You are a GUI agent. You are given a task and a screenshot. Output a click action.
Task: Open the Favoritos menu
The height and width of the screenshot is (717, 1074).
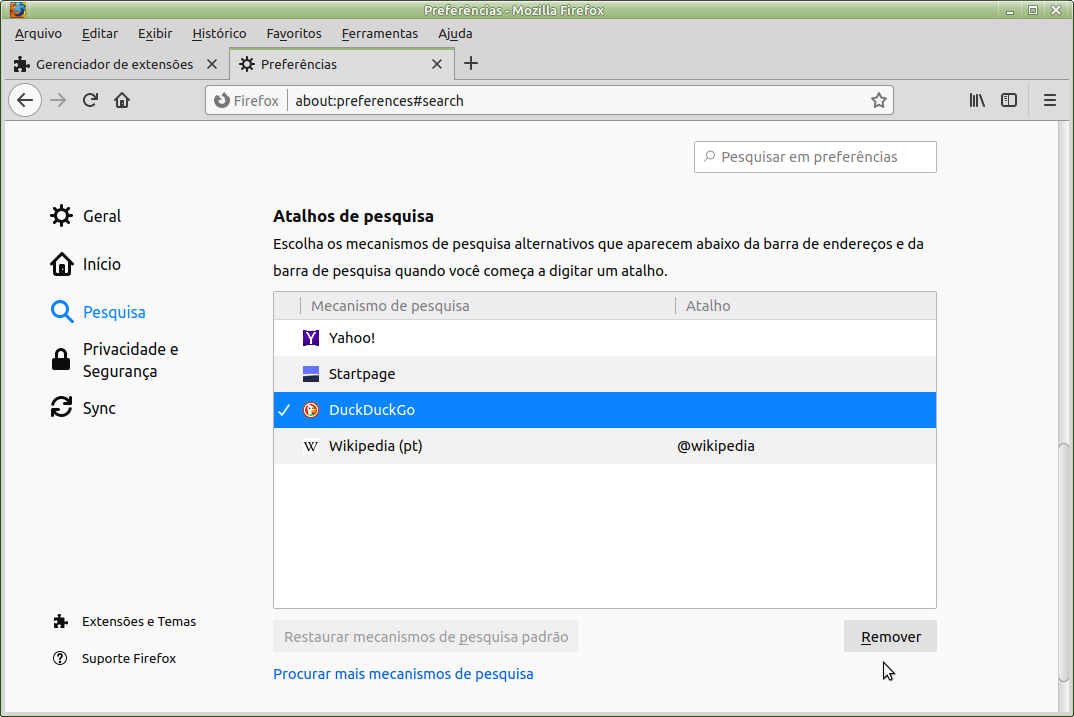(x=294, y=34)
